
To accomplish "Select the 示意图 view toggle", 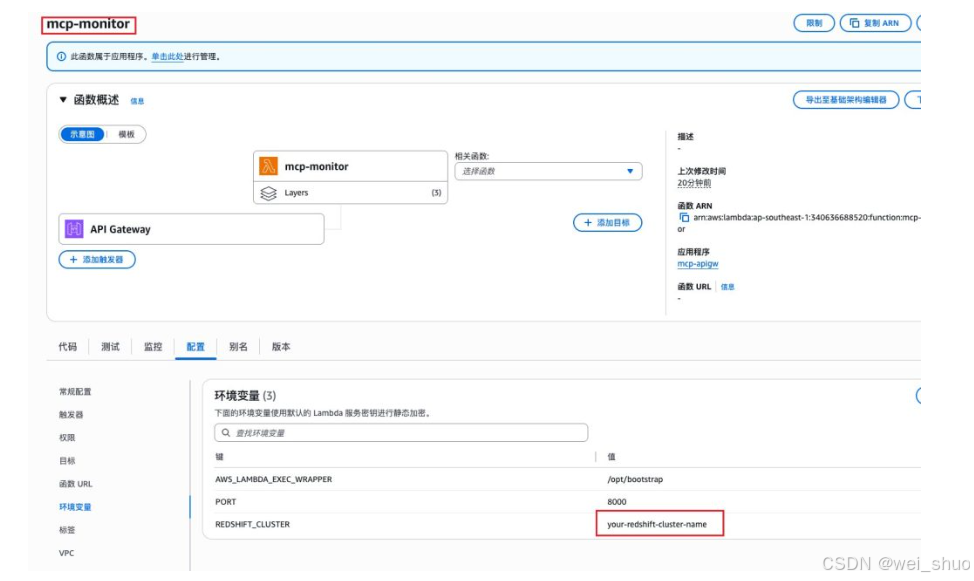I will tap(83, 134).
